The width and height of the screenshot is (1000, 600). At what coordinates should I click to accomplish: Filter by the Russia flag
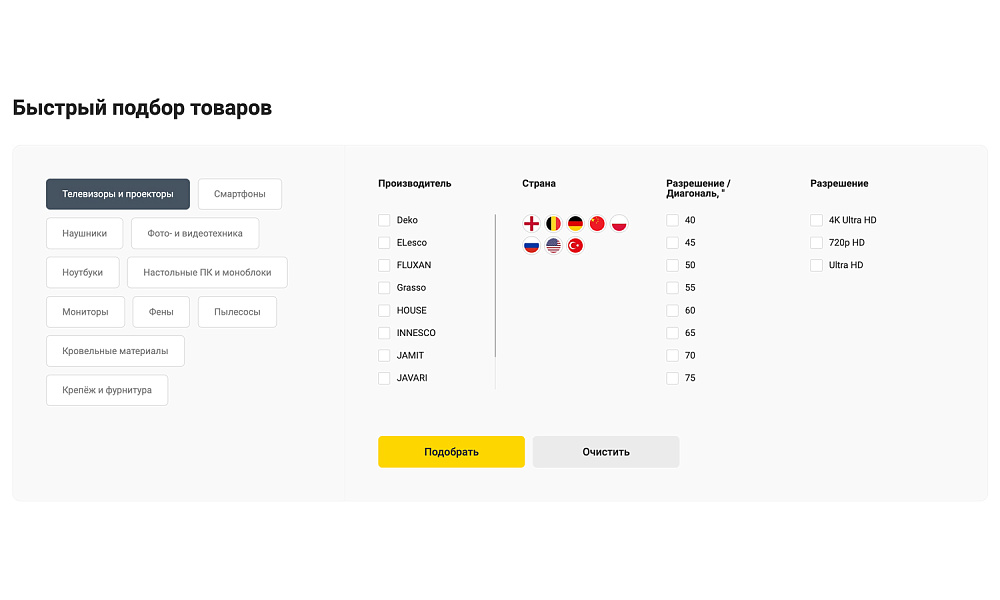531,246
